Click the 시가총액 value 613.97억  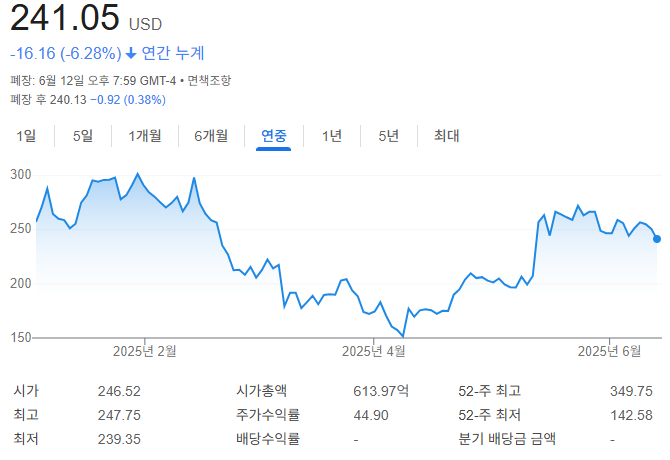point(381,391)
